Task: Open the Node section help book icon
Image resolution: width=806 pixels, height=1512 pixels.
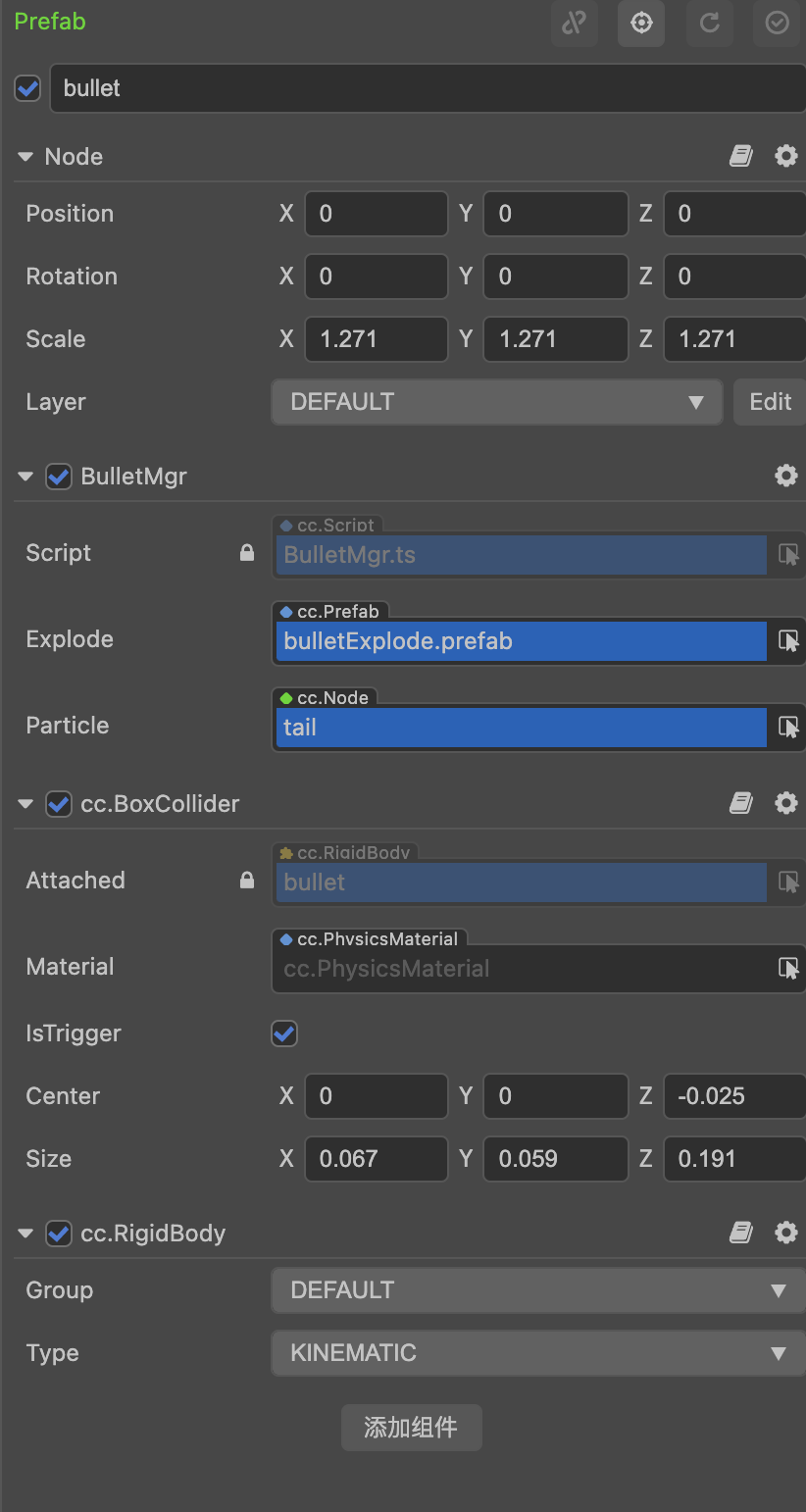Action: pyautogui.click(x=741, y=156)
